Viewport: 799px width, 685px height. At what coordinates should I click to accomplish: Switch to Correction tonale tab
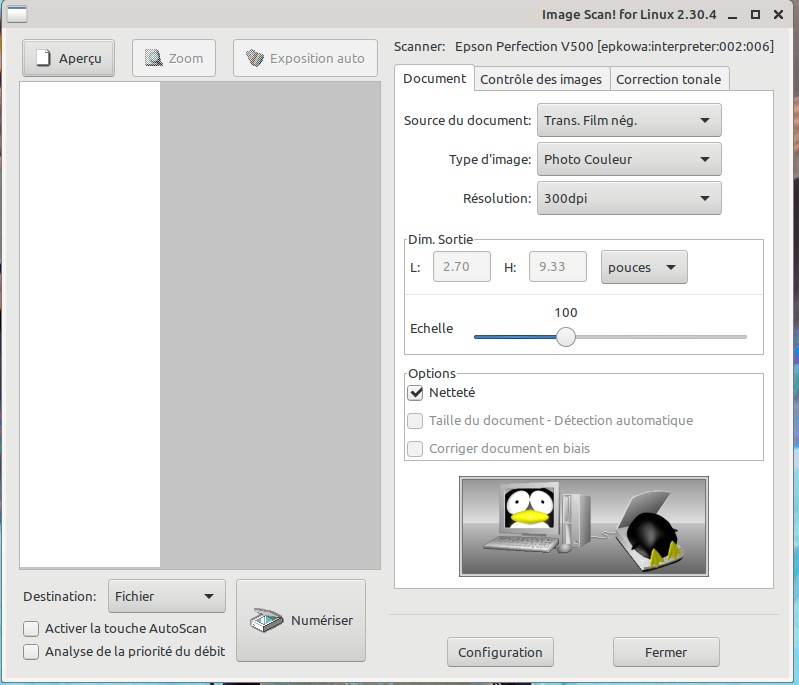click(x=669, y=80)
